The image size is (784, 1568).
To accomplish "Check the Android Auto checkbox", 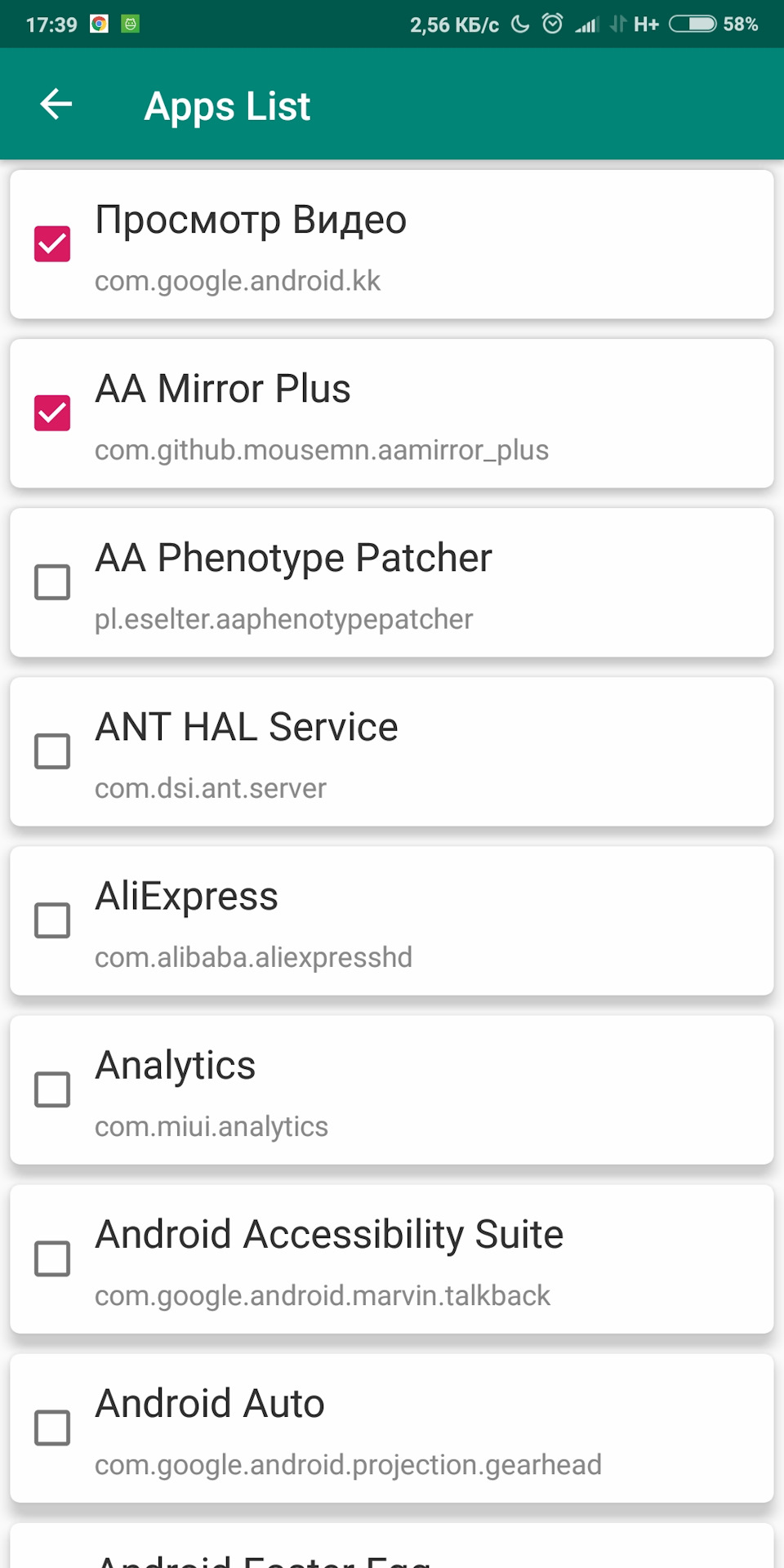I will point(52,1428).
